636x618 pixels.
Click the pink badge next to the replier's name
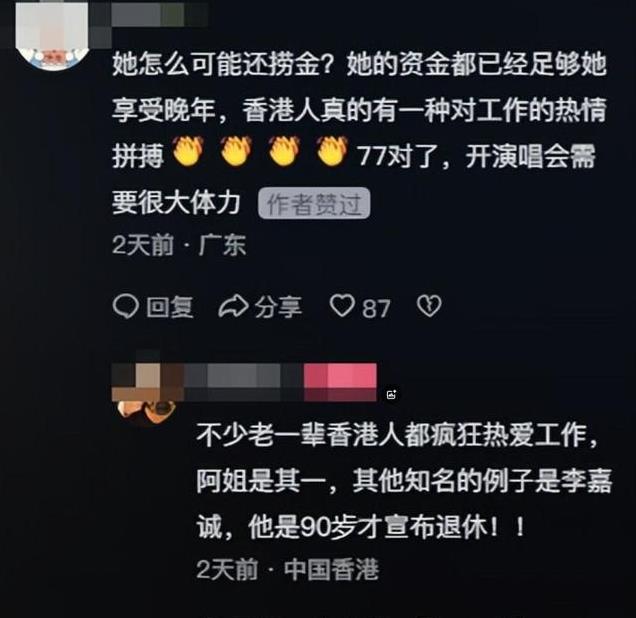[x=340, y=382]
